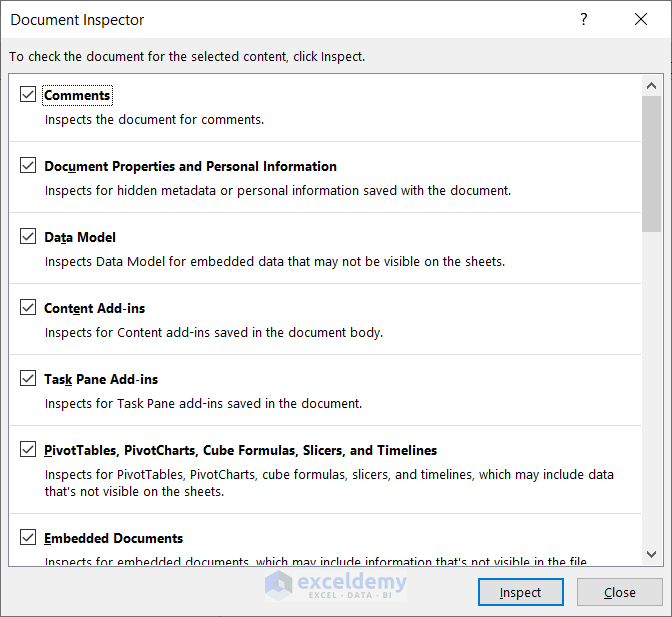Disable the Embedded Documents checkbox
Image resolution: width=672 pixels, height=617 pixels.
[28, 538]
